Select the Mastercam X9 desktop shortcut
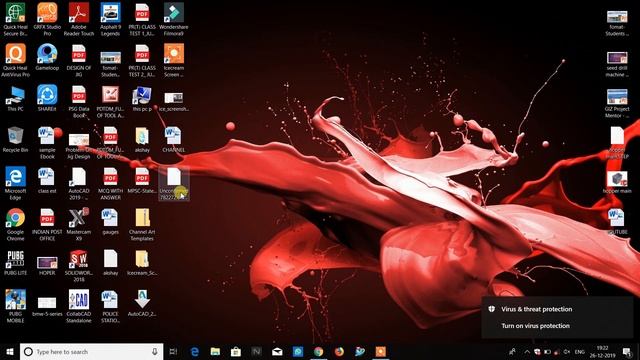The image size is (640, 360). coord(79,224)
